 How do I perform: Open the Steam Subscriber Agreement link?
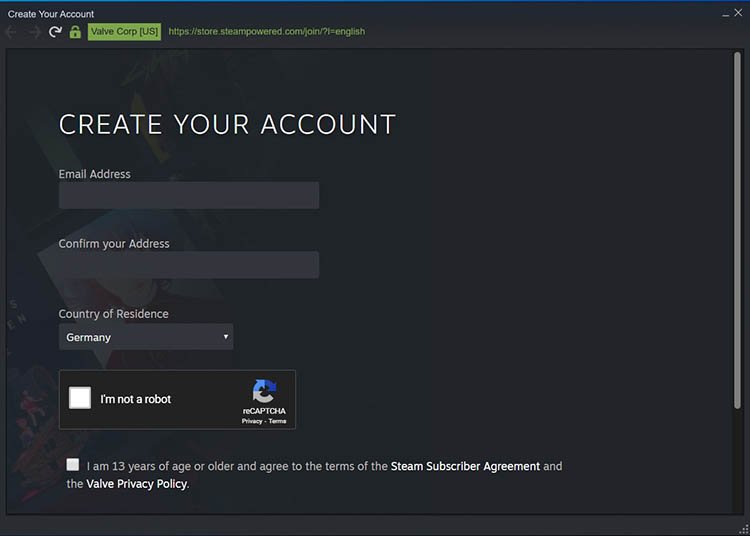pyautogui.click(x=465, y=466)
